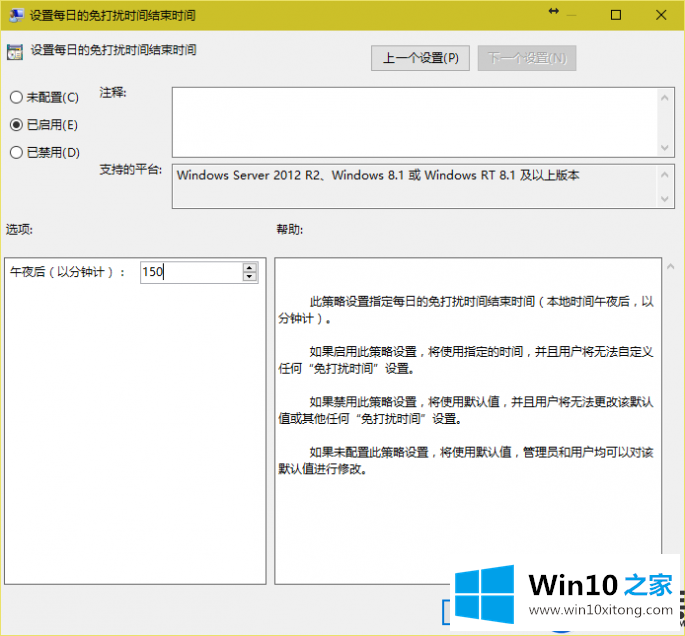Click inside the 注释 comment text area
The image size is (685, 636).
[414, 122]
